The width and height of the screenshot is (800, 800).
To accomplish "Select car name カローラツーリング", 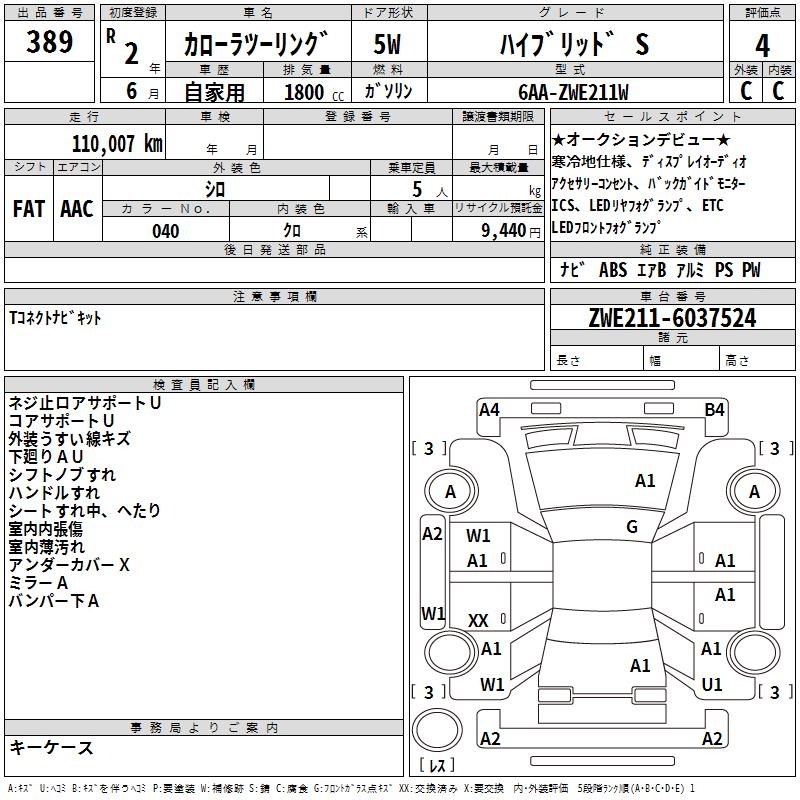I will [x=255, y=44].
